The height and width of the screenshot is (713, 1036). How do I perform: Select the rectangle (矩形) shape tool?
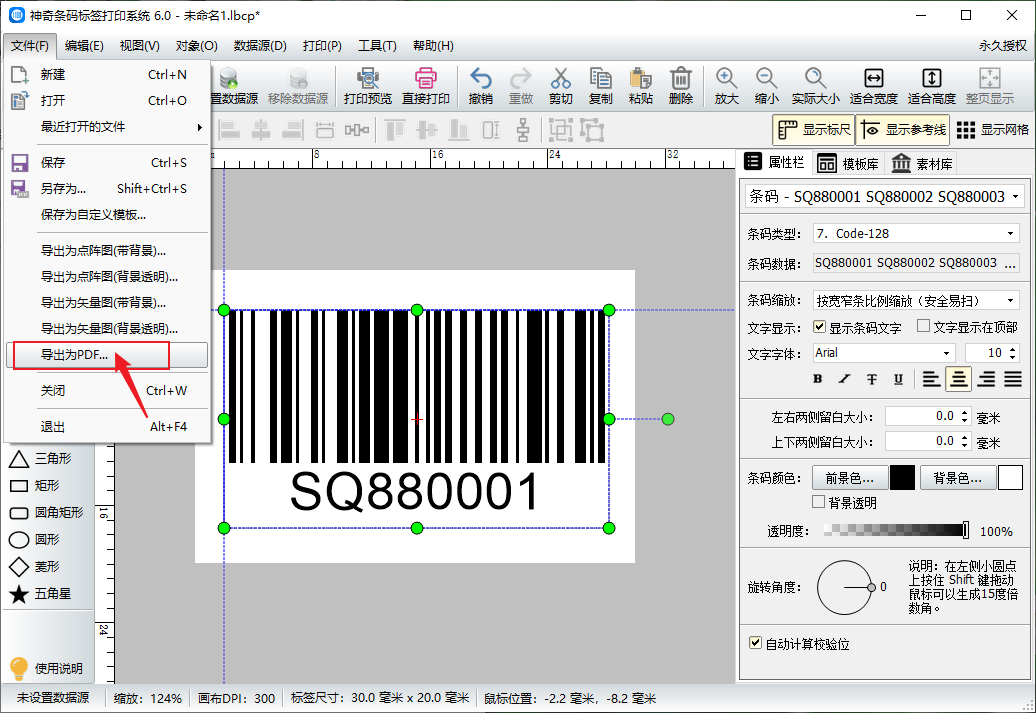click(34, 486)
